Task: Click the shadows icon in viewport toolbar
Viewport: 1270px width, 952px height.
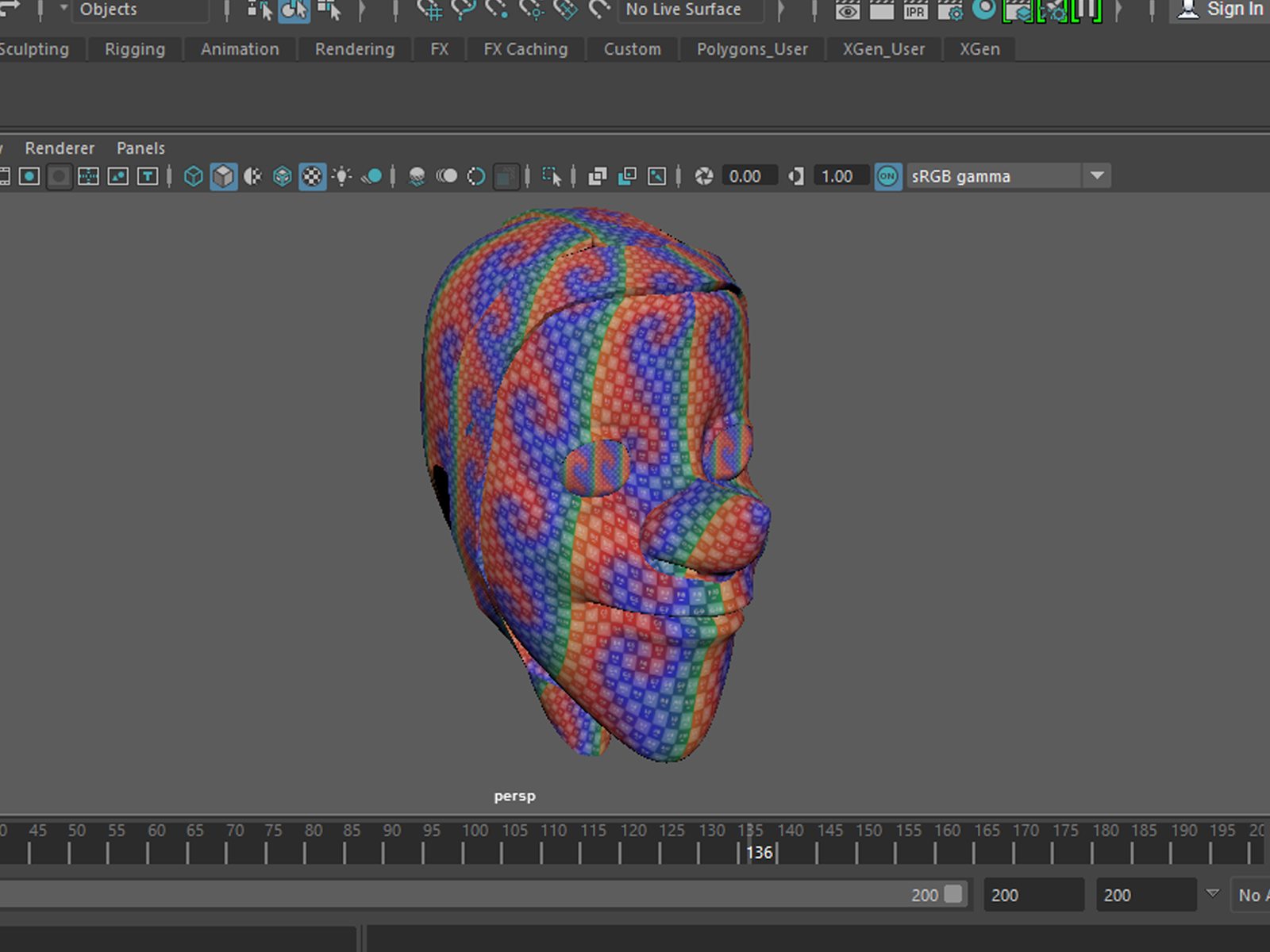Action: click(371, 176)
